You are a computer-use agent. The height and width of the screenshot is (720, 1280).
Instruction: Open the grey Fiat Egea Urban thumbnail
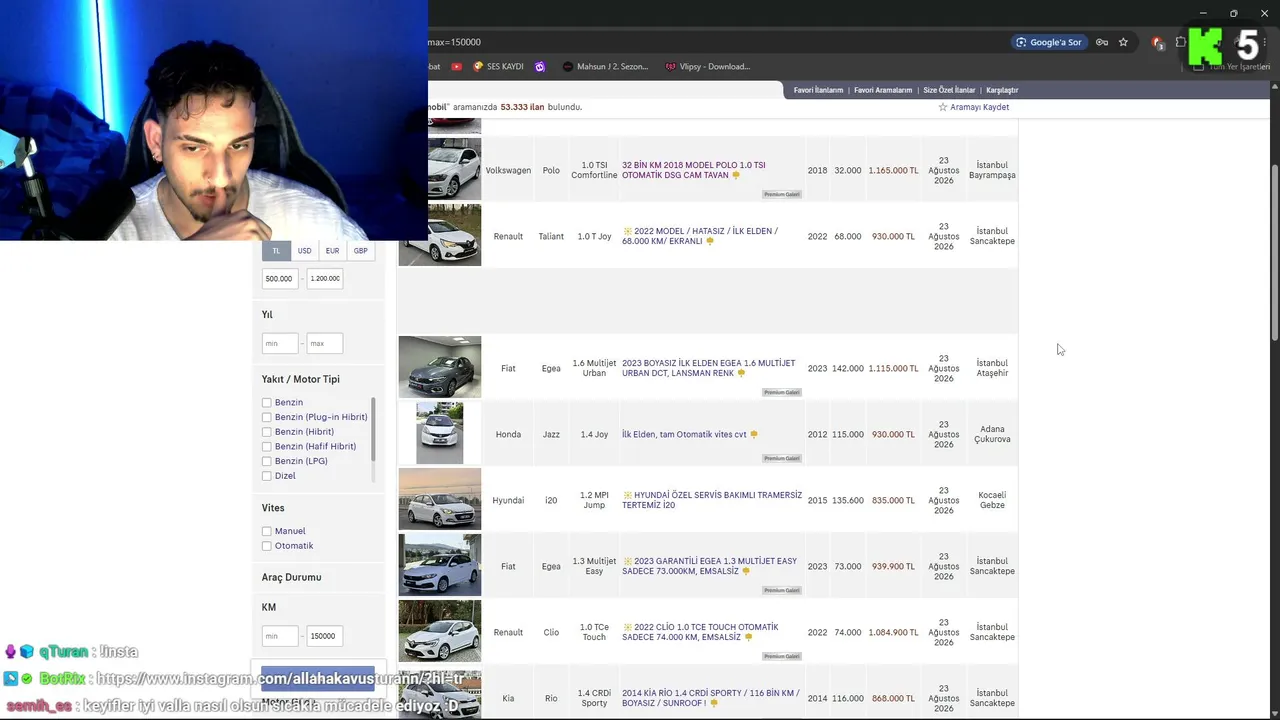pyautogui.click(x=440, y=367)
